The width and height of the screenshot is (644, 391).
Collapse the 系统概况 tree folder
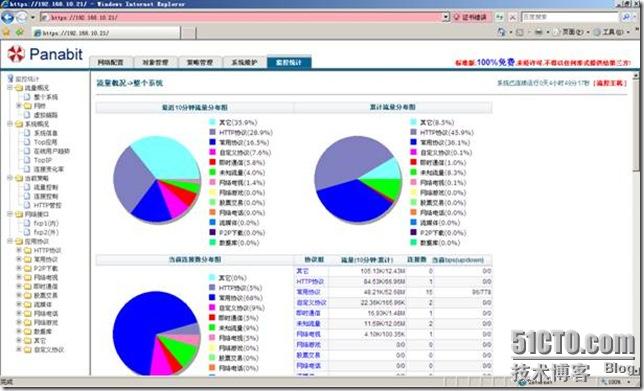(x=9, y=124)
